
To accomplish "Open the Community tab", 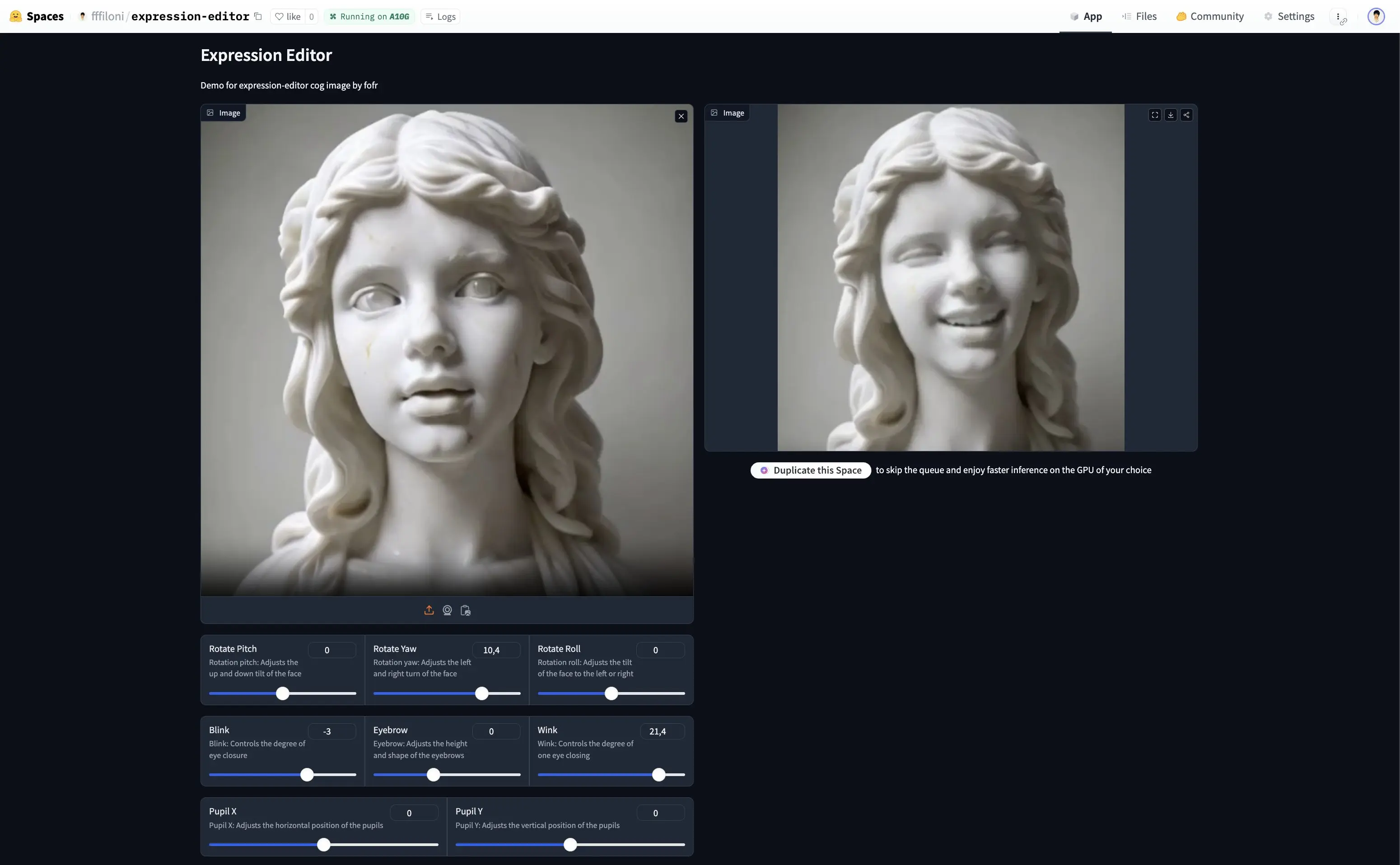I will coord(1209,17).
